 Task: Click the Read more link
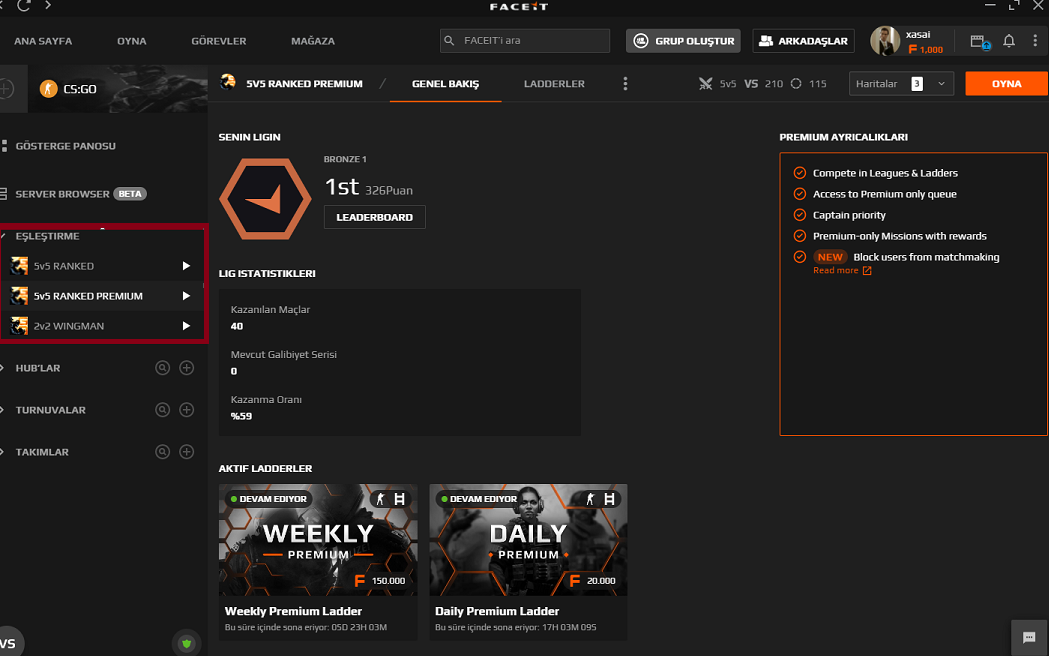836,270
